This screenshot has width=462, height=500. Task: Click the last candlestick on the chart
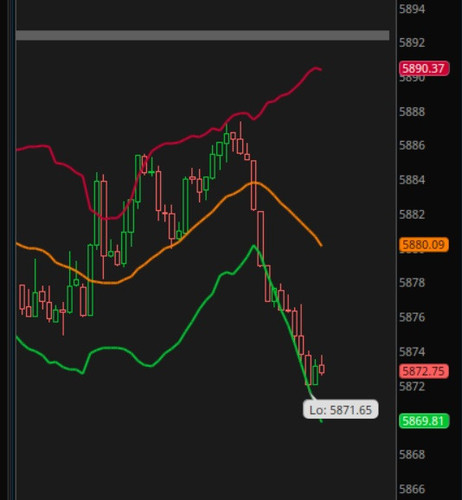click(x=322, y=368)
